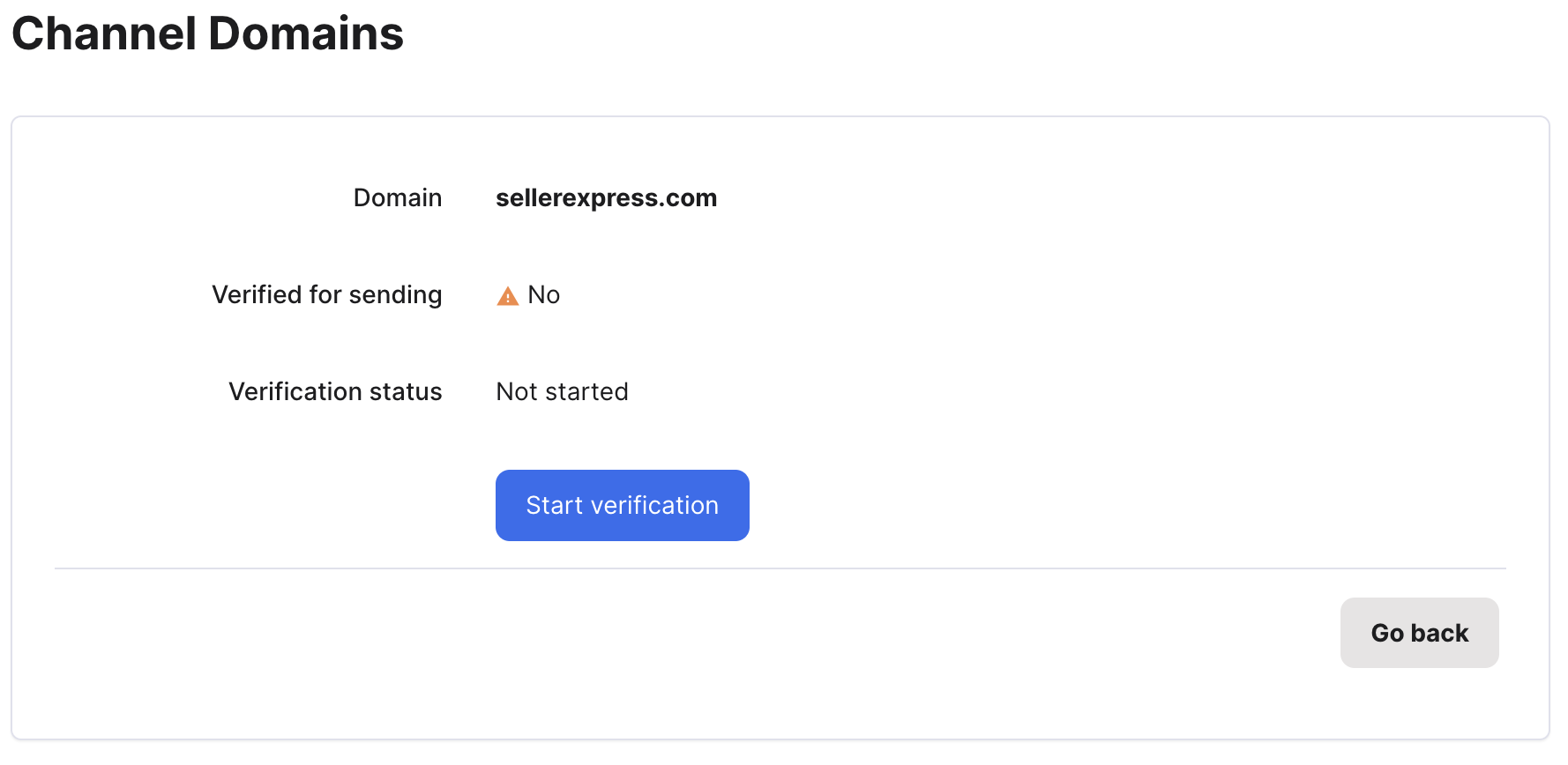
Task: Select the Verified for sending label
Action: click(x=326, y=294)
